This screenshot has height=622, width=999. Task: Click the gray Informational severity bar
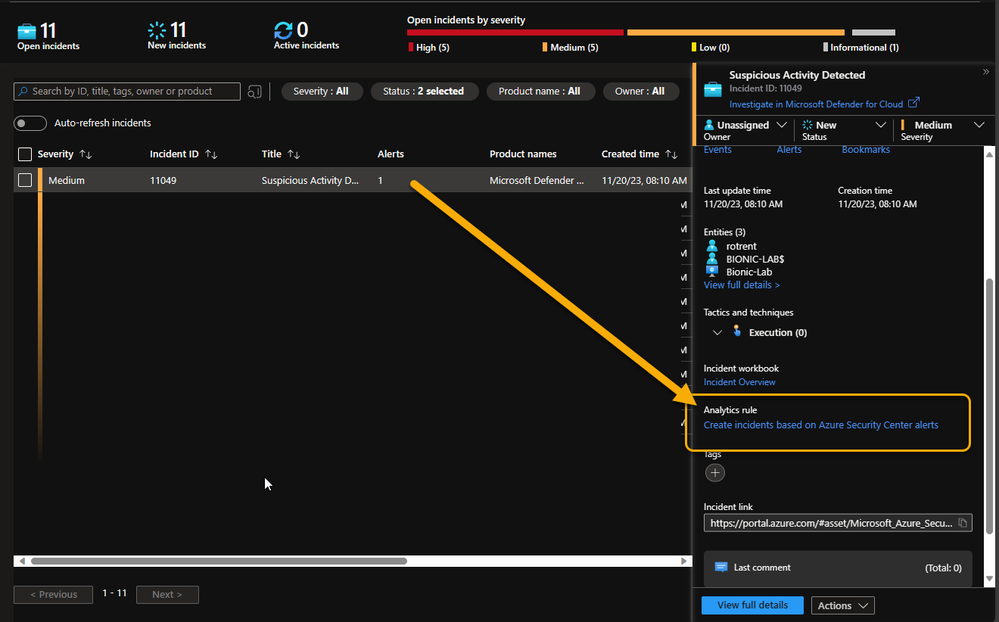tap(873, 33)
